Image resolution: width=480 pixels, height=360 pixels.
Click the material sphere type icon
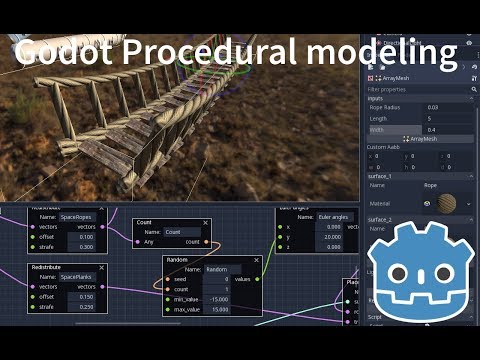427,203
